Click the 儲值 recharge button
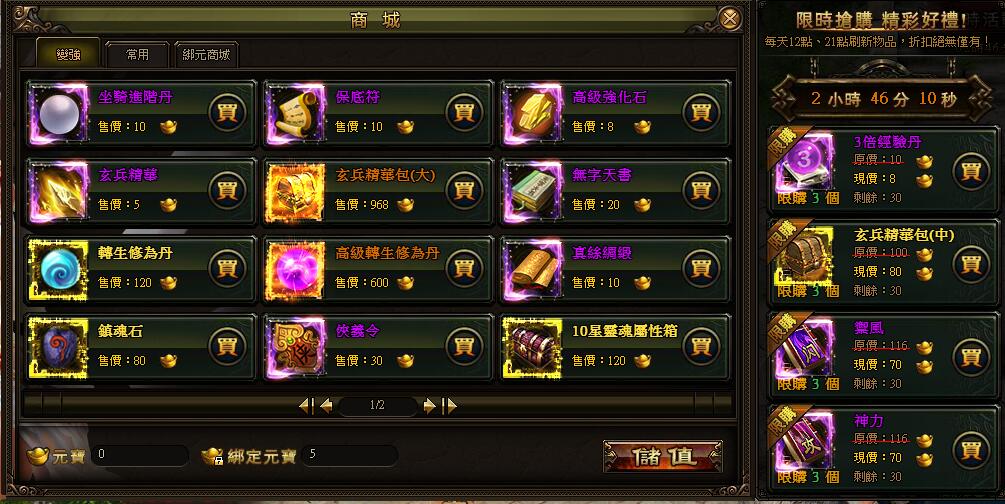Screen dimensions: 1005x504 pyautogui.click(x=663, y=456)
